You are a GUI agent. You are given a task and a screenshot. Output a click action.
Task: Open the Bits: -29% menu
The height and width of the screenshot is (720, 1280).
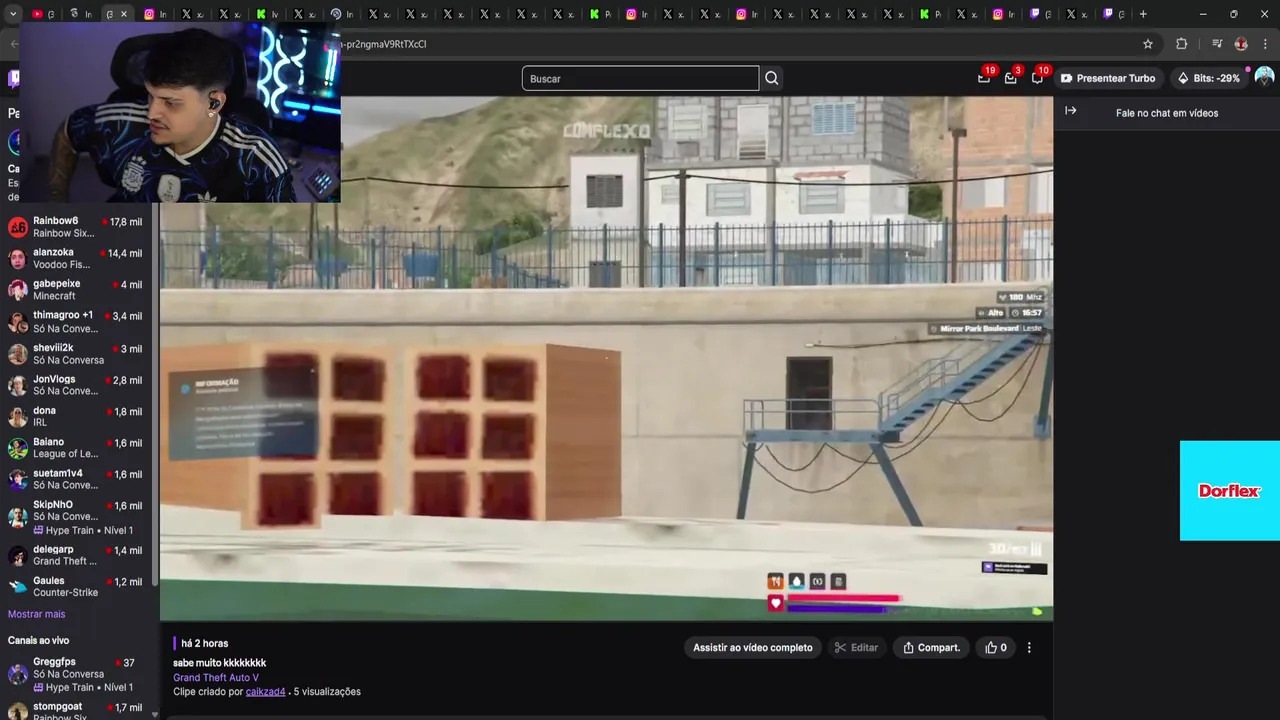[1209, 78]
